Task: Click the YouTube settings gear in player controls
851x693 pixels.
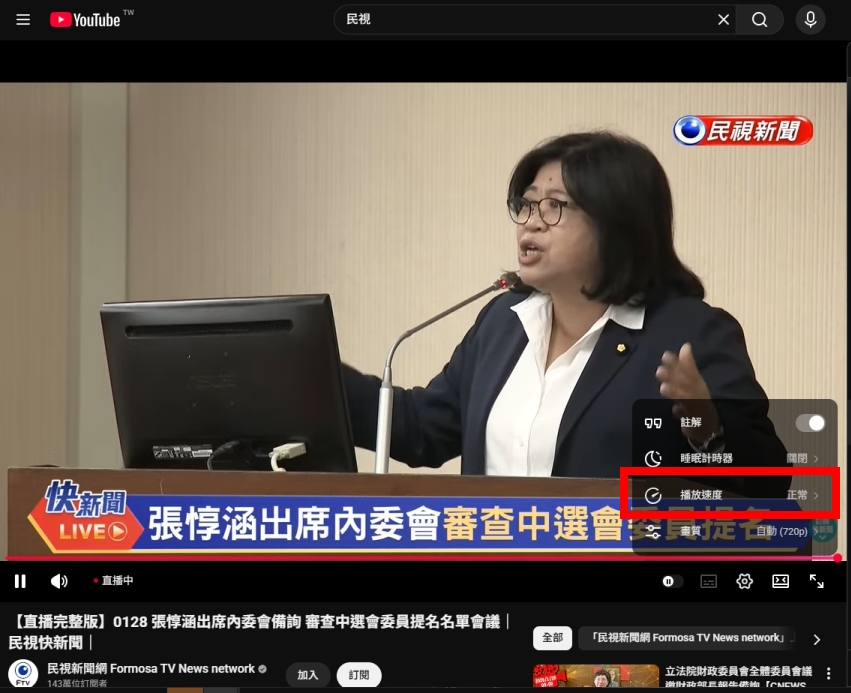Action: [744, 580]
